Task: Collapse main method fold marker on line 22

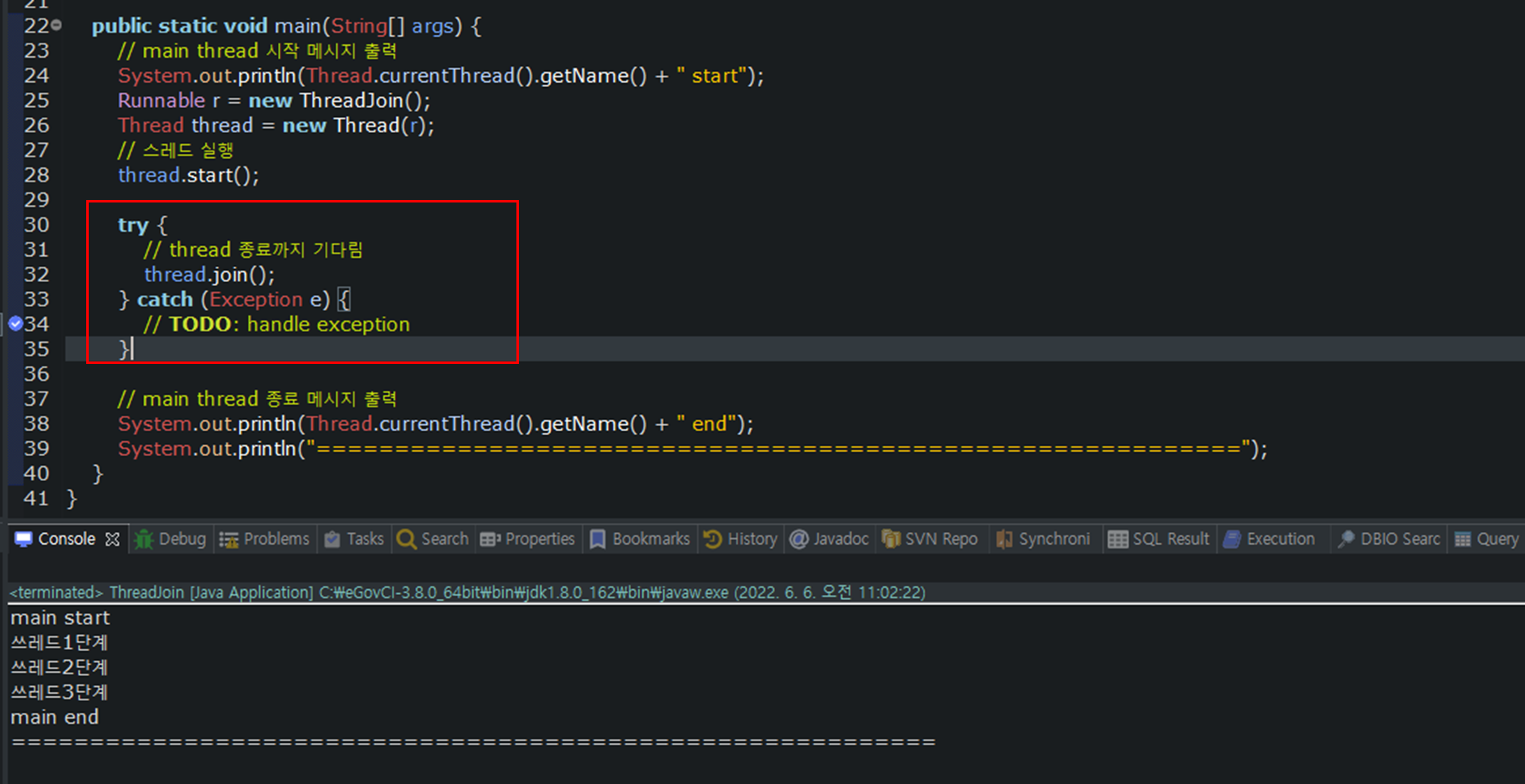Action: (56, 26)
